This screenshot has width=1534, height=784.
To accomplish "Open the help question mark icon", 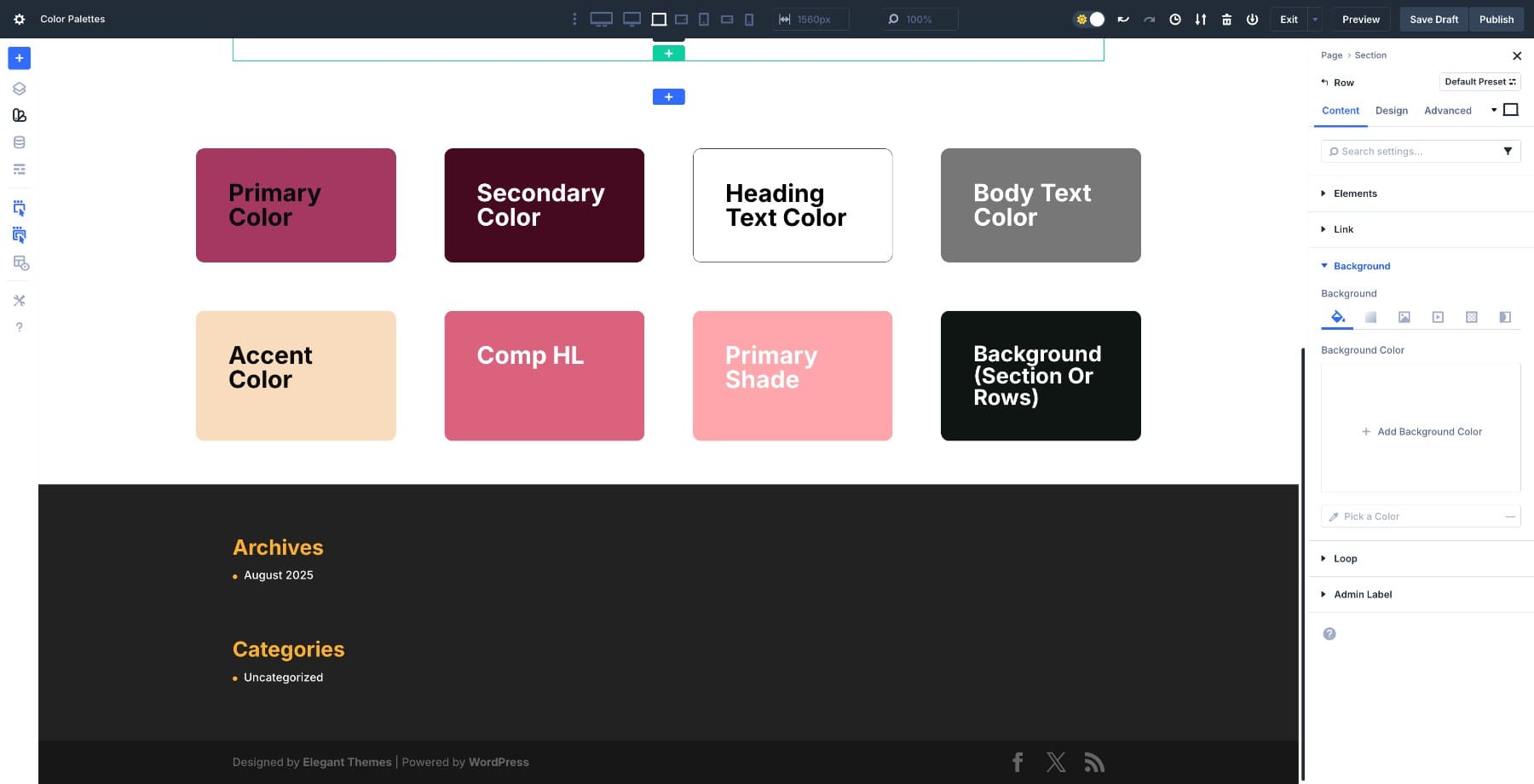I will click(x=19, y=327).
